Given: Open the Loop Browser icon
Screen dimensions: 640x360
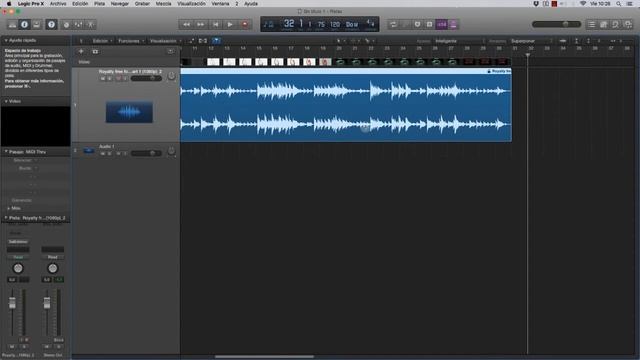Looking at the screenshot, I should click(616, 24).
